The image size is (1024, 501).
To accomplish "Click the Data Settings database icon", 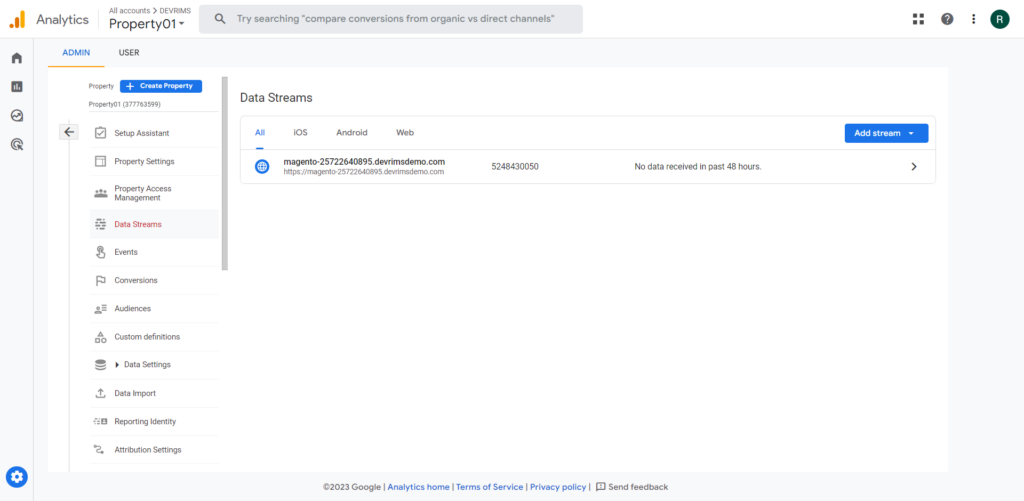I will coord(101,364).
